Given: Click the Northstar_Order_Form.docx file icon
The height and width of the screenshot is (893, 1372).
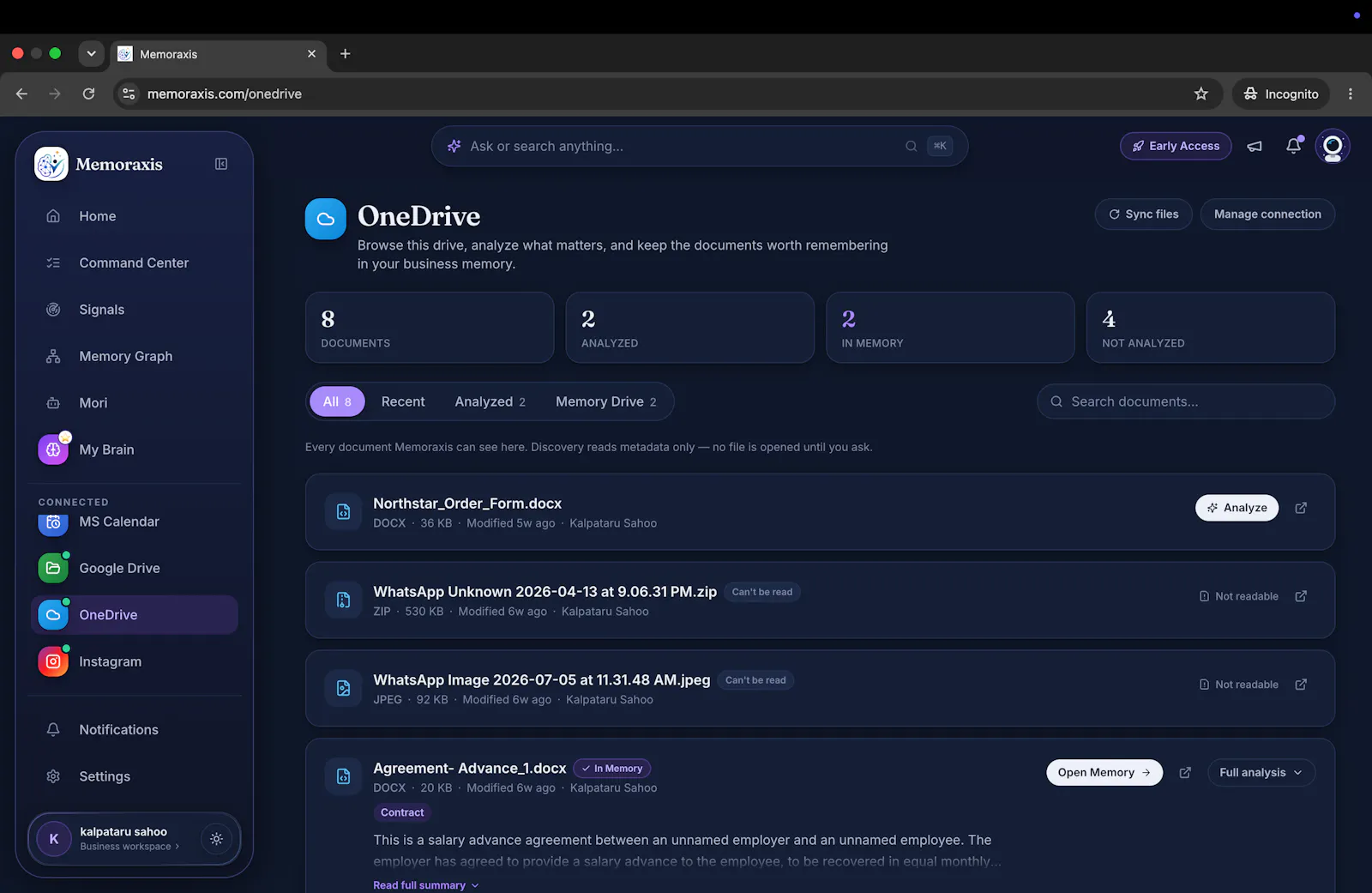Looking at the screenshot, I should click(x=343, y=512).
